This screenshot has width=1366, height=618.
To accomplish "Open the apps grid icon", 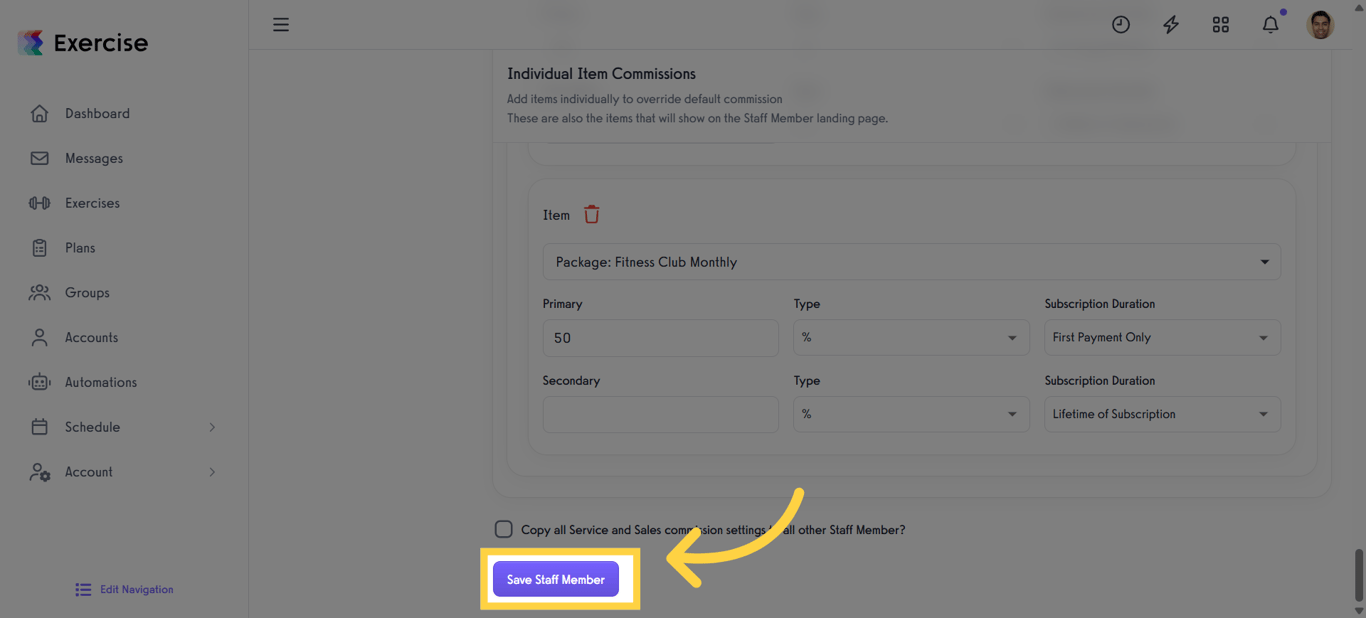I will pos(1220,24).
